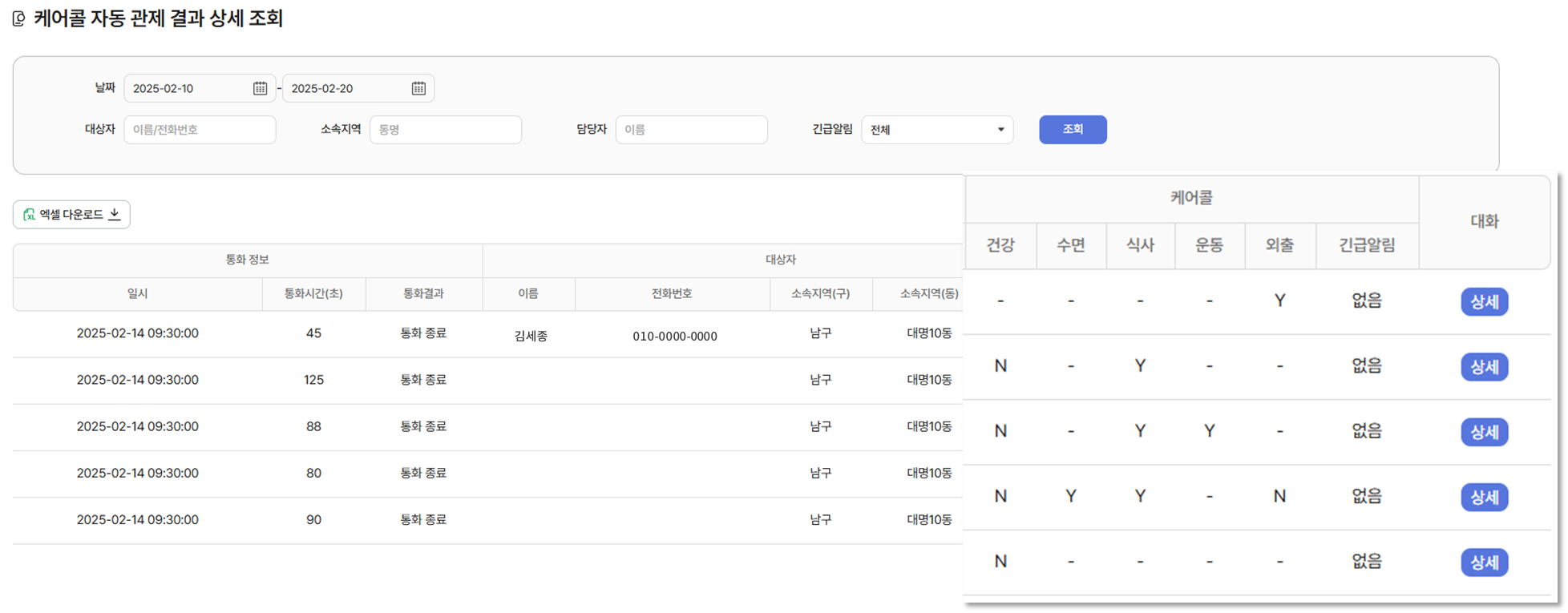Click the 긴급알림 column header in table
The height and width of the screenshot is (613, 1568).
coord(1367,245)
